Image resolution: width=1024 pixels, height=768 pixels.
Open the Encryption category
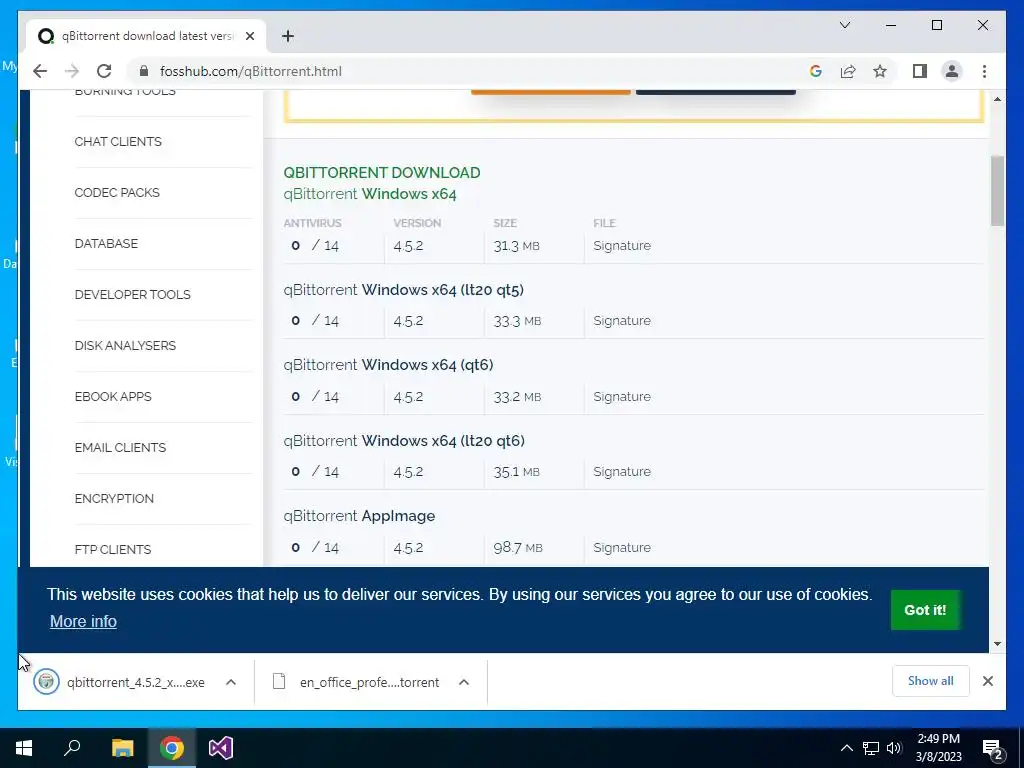114,498
